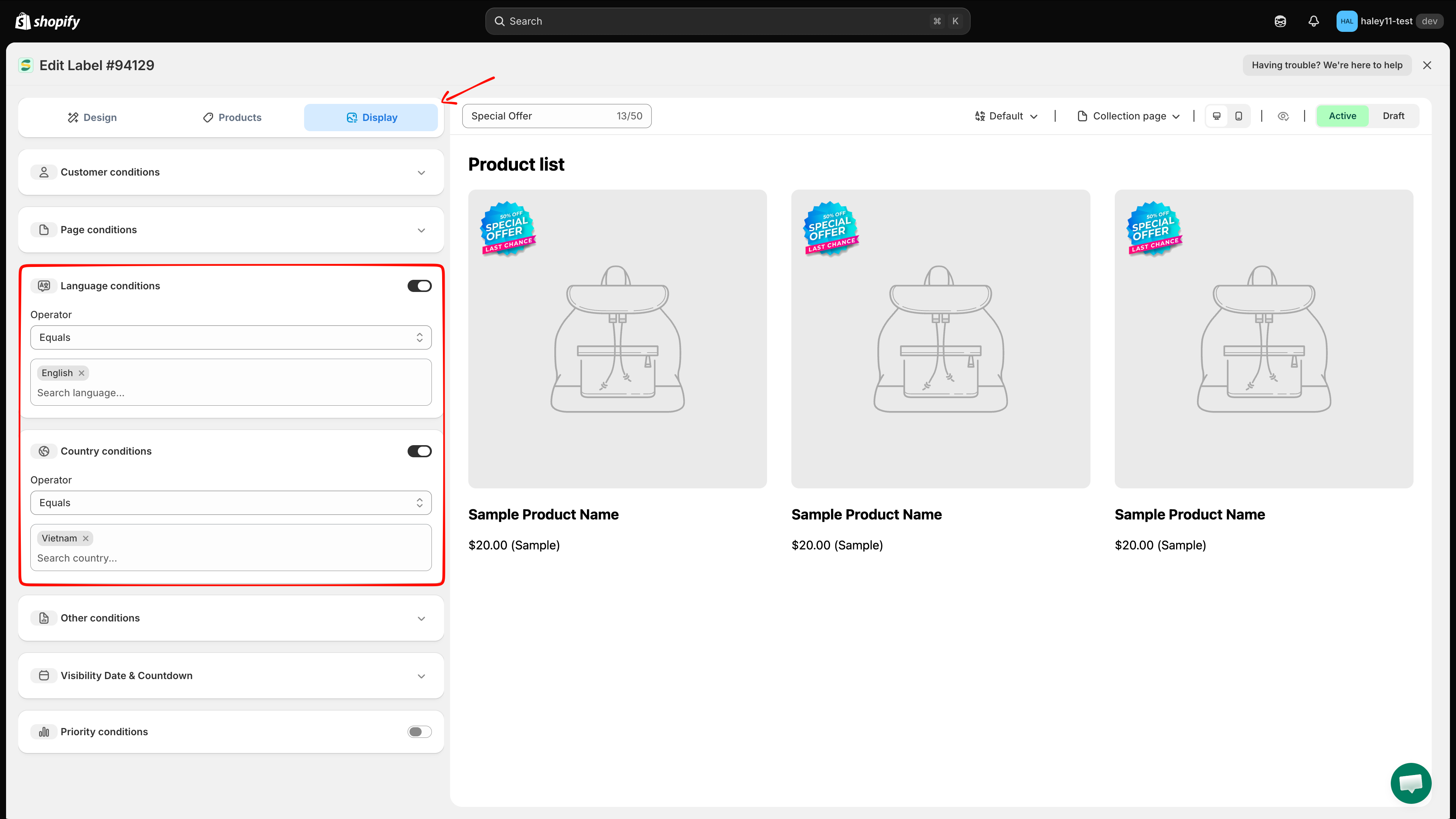The width and height of the screenshot is (1456, 819).
Task: Click the app logo beside Edit Label
Action: (x=25, y=65)
